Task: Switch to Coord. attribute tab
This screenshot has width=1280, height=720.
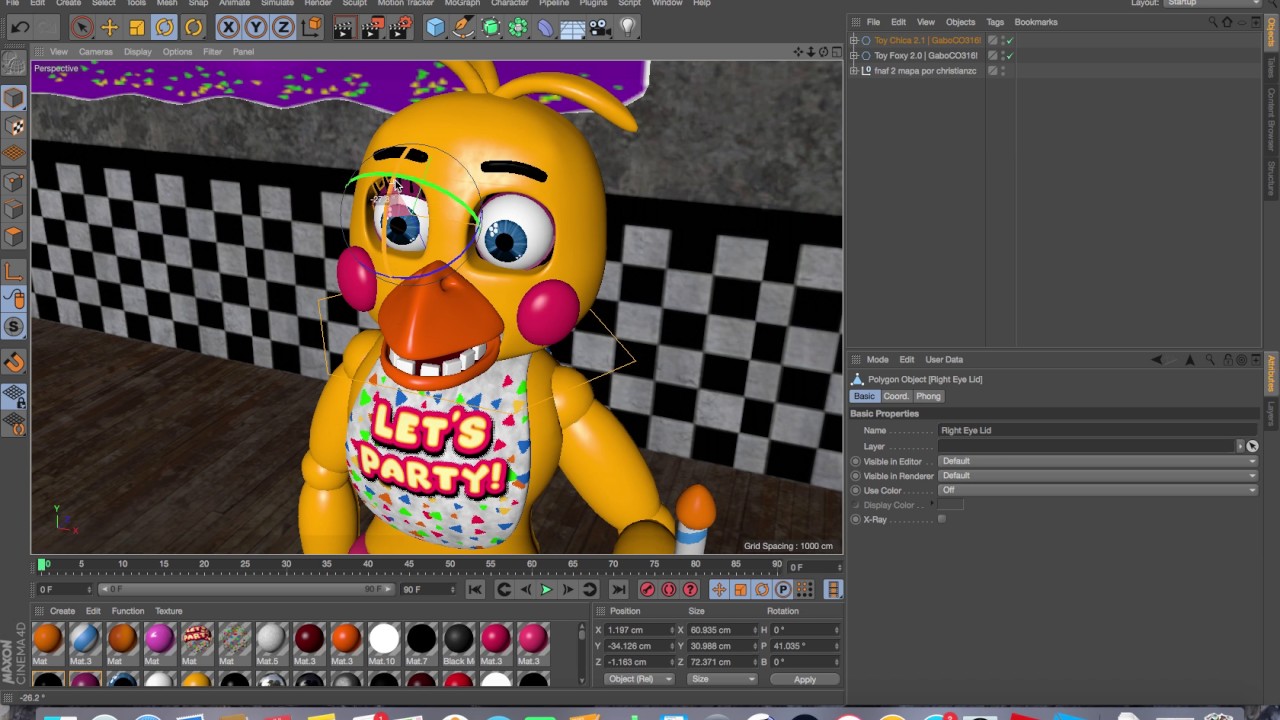Action: 895,396
